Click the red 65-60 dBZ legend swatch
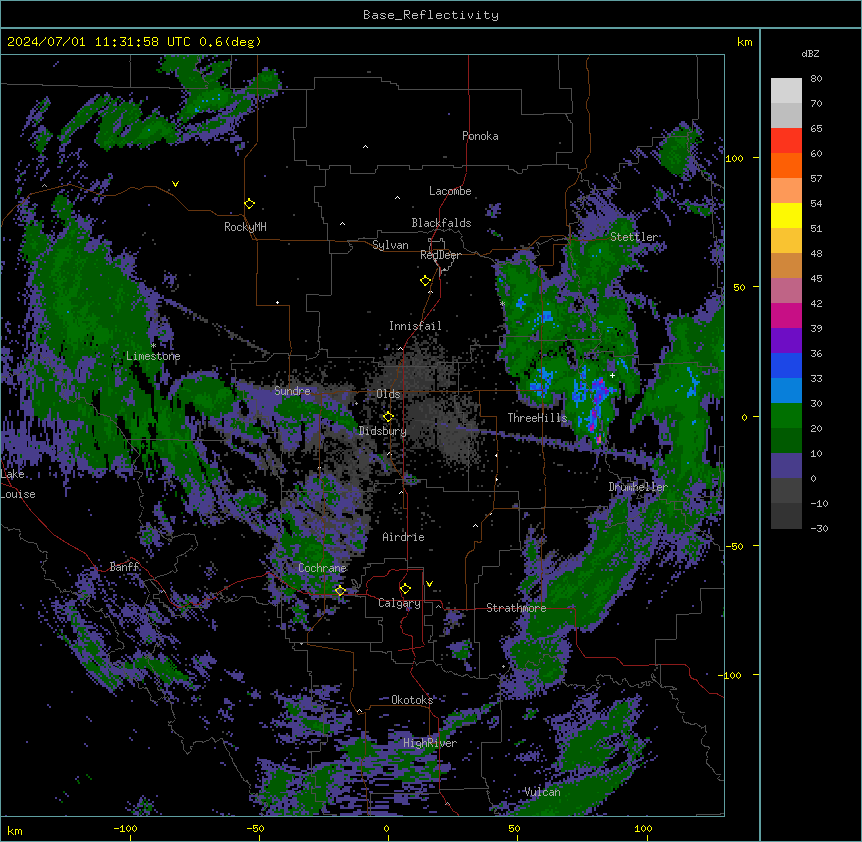This screenshot has width=862, height=842. [x=786, y=141]
